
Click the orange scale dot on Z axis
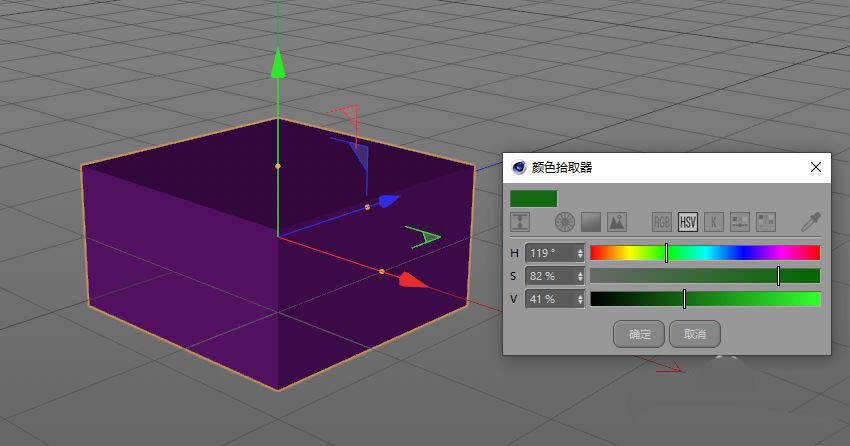pyautogui.click(x=367, y=207)
